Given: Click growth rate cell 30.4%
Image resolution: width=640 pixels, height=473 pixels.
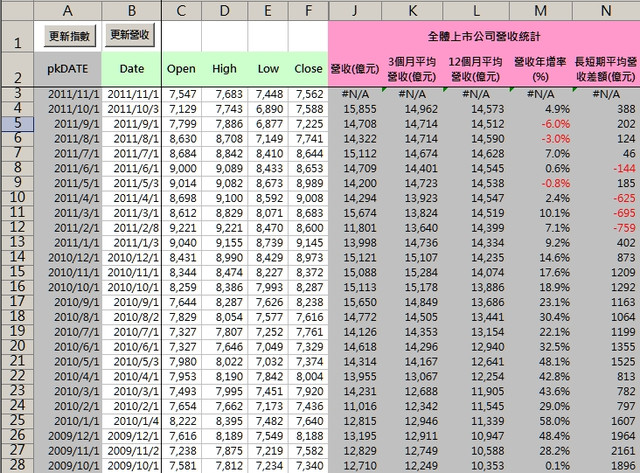Looking at the screenshot, I should pyautogui.click(x=540, y=317).
